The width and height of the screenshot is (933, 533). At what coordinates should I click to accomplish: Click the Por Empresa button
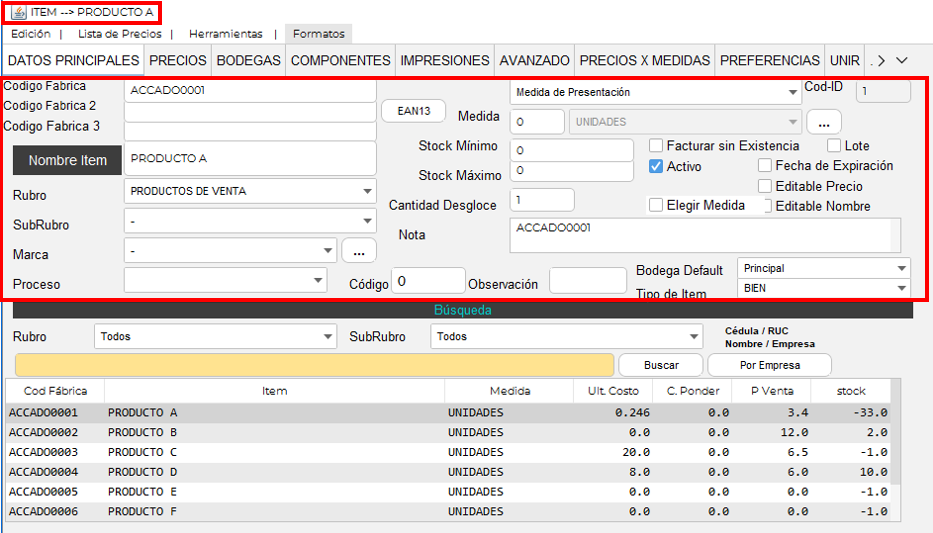768,365
